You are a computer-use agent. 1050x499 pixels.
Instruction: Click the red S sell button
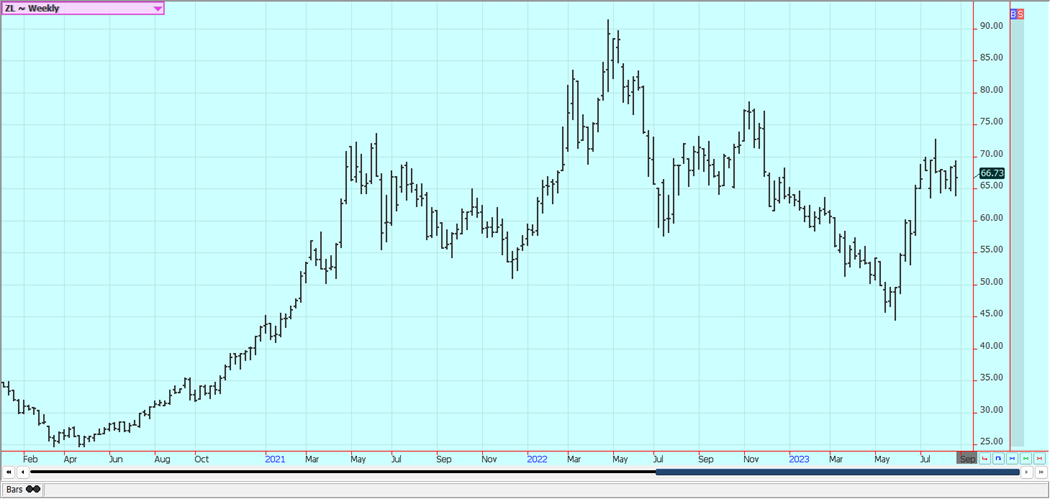[x=1021, y=13]
